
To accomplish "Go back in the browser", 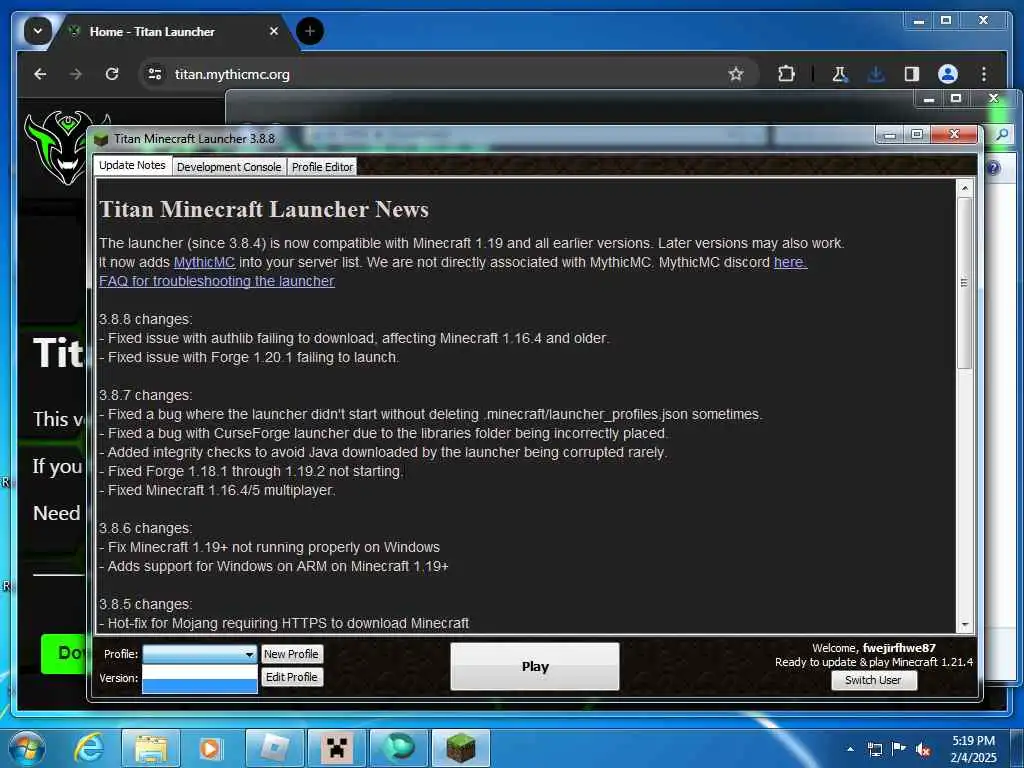I will coord(40,74).
